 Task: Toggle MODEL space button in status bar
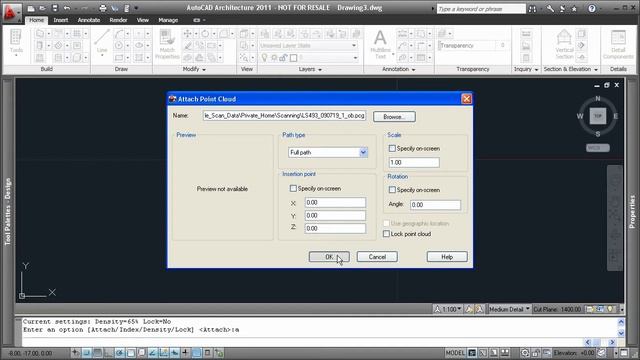tap(455, 353)
